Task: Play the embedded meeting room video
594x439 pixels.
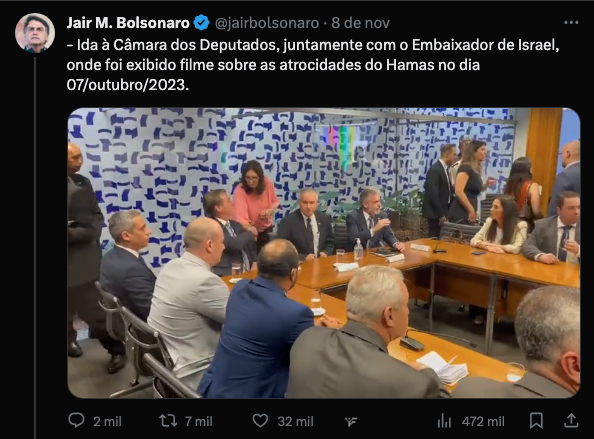Action: [324, 253]
